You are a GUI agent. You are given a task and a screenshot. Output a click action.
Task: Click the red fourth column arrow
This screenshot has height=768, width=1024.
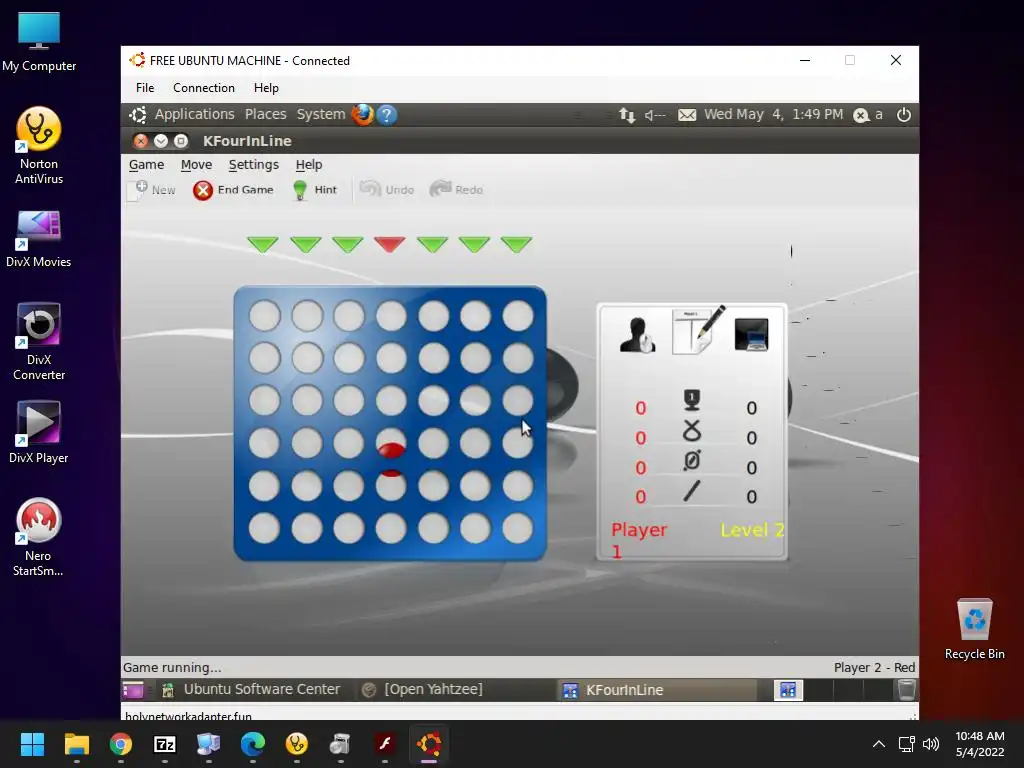pyautogui.click(x=390, y=245)
